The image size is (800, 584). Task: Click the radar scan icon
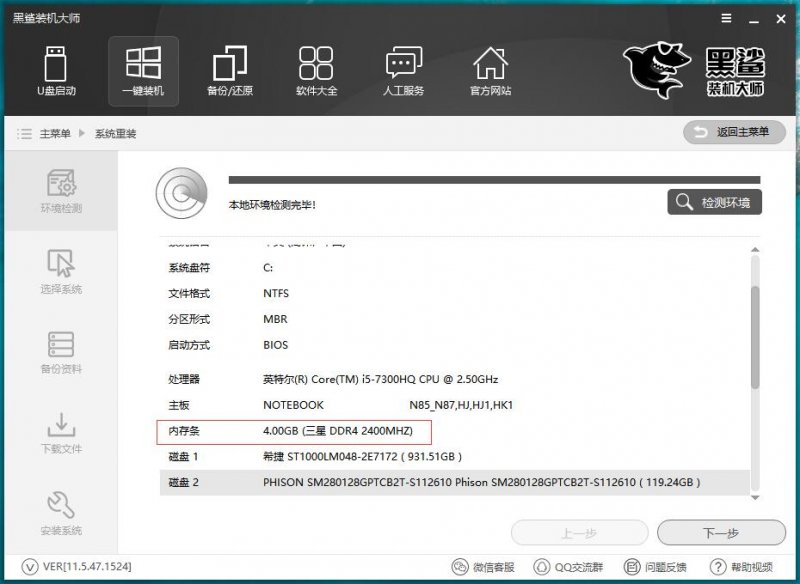pos(182,193)
